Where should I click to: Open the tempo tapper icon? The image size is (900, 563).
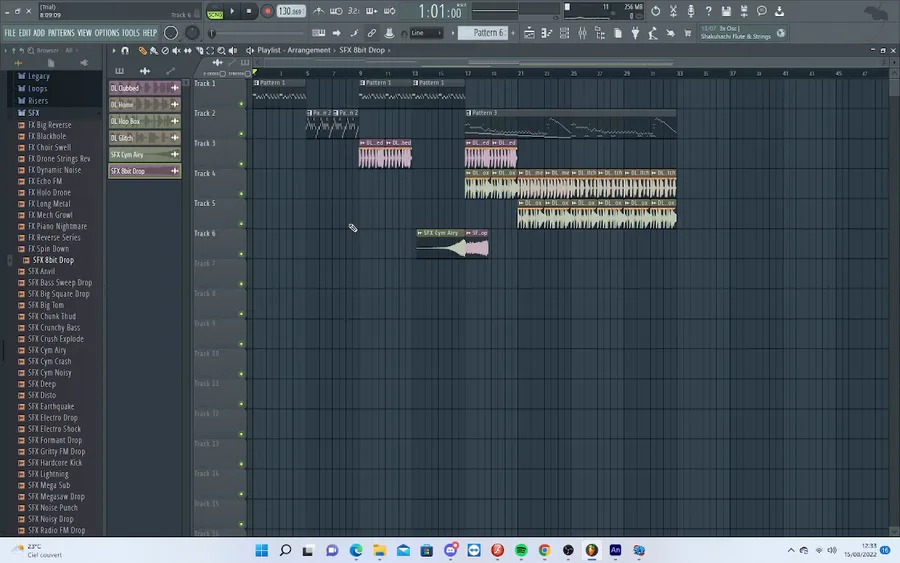pyautogui.click(x=653, y=33)
